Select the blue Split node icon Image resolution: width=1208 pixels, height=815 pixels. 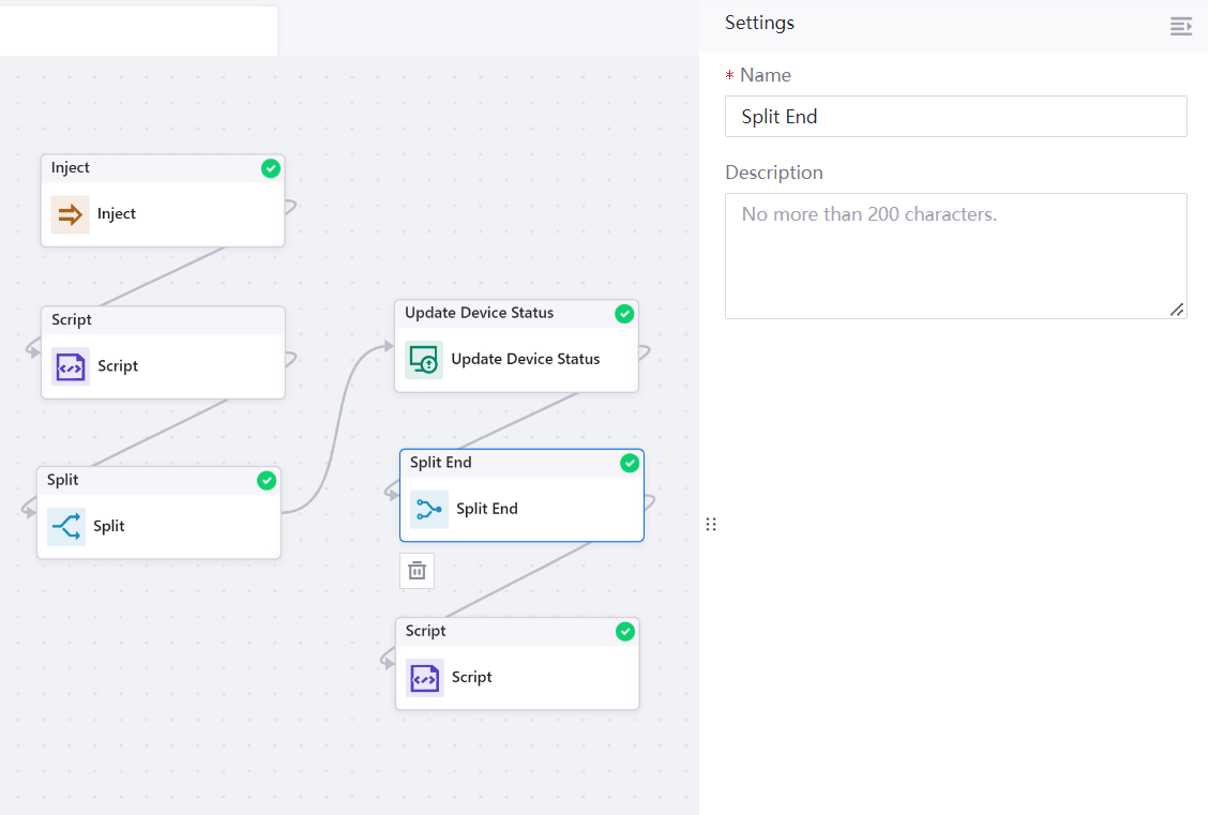pos(66,526)
